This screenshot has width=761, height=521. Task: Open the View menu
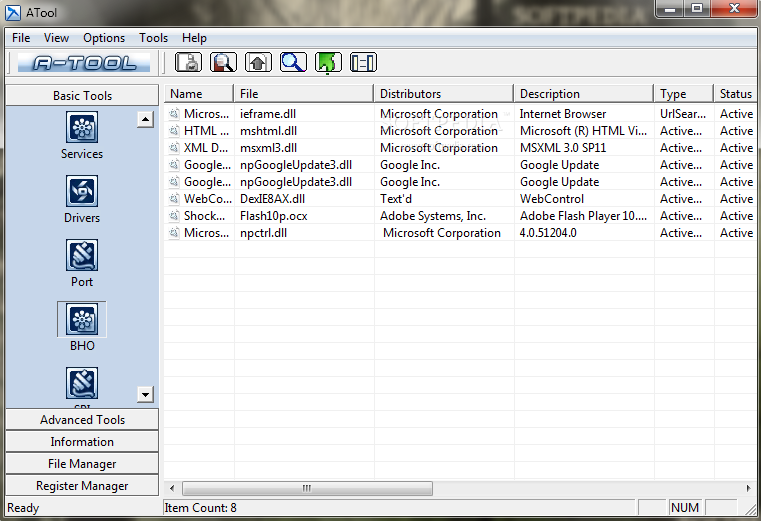coord(56,38)
